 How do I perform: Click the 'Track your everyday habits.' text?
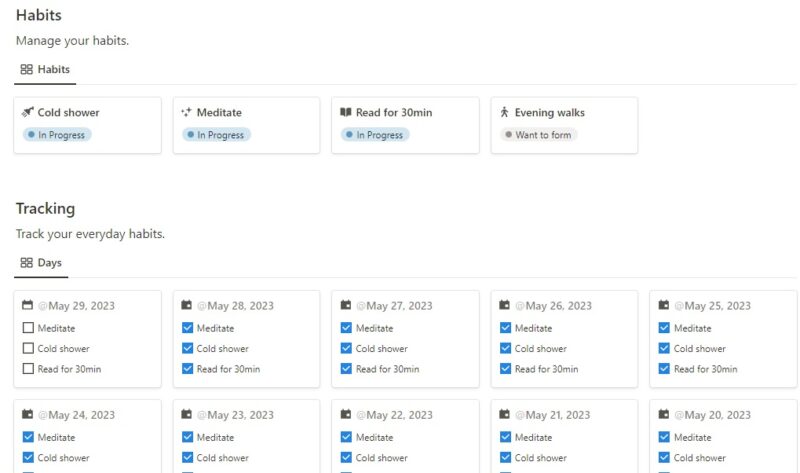(90, 234)
